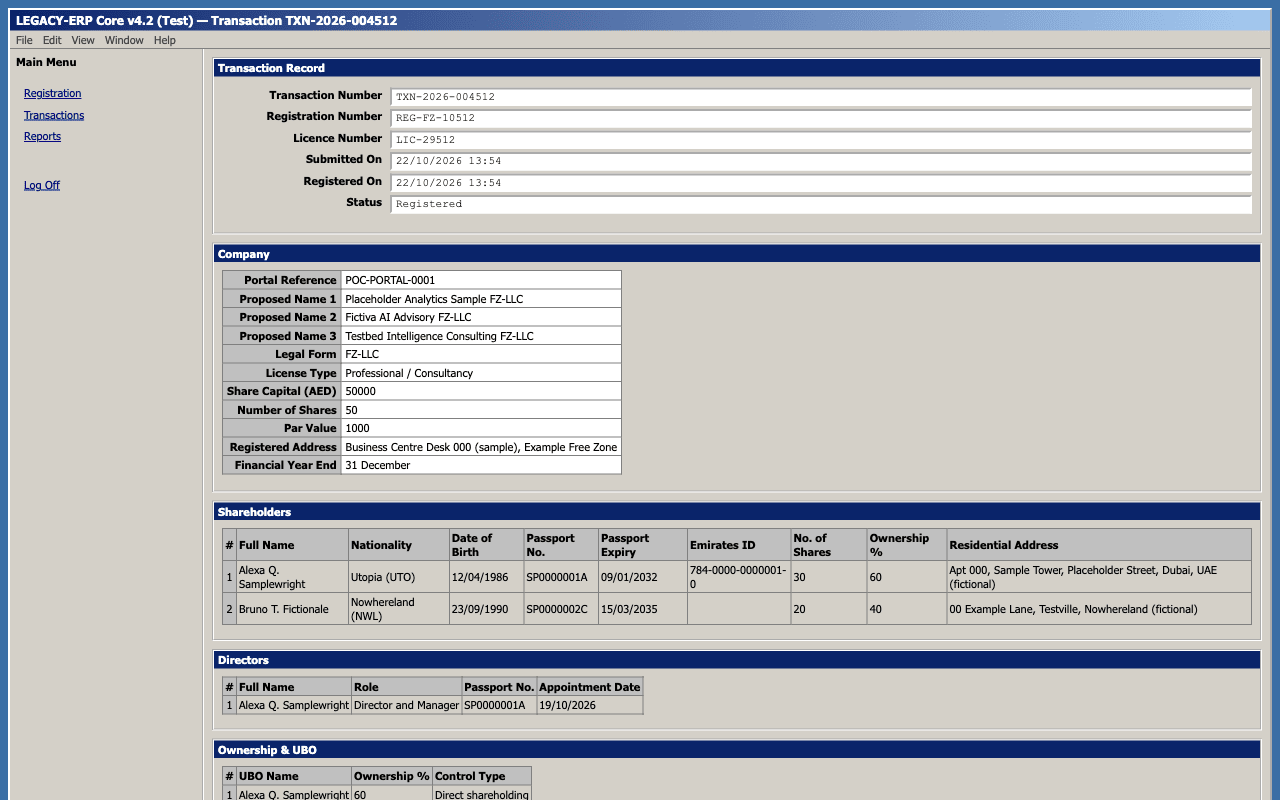This screenshot has width=1280, height=800.
Task: Click Fictiva AI Advisory FZ-LLC name
Action: (x=481, y=317)
